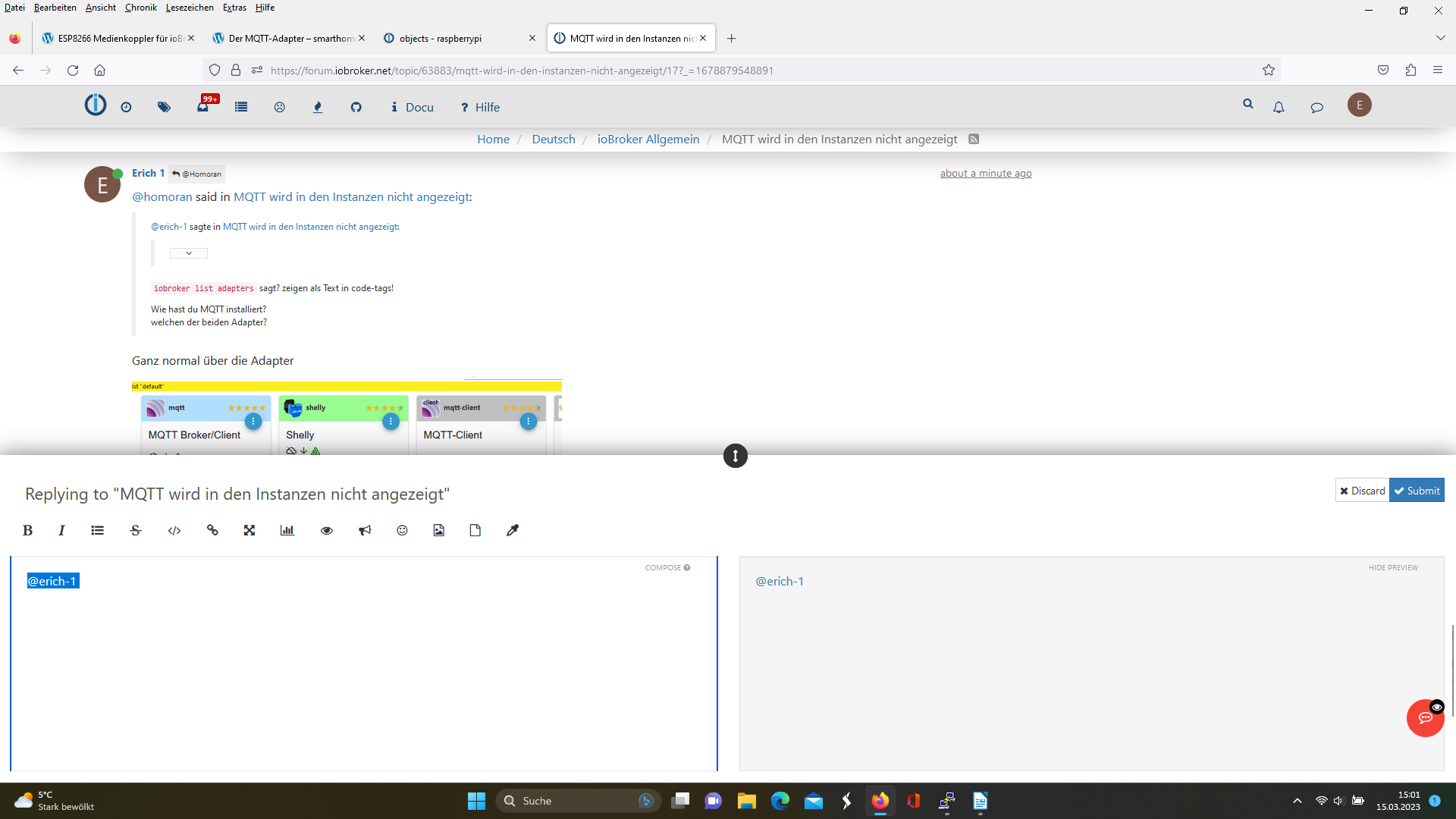Open the Chronik menu
Screen dimensions: 1456x819
pyautogui.click(x=141, y=8)
